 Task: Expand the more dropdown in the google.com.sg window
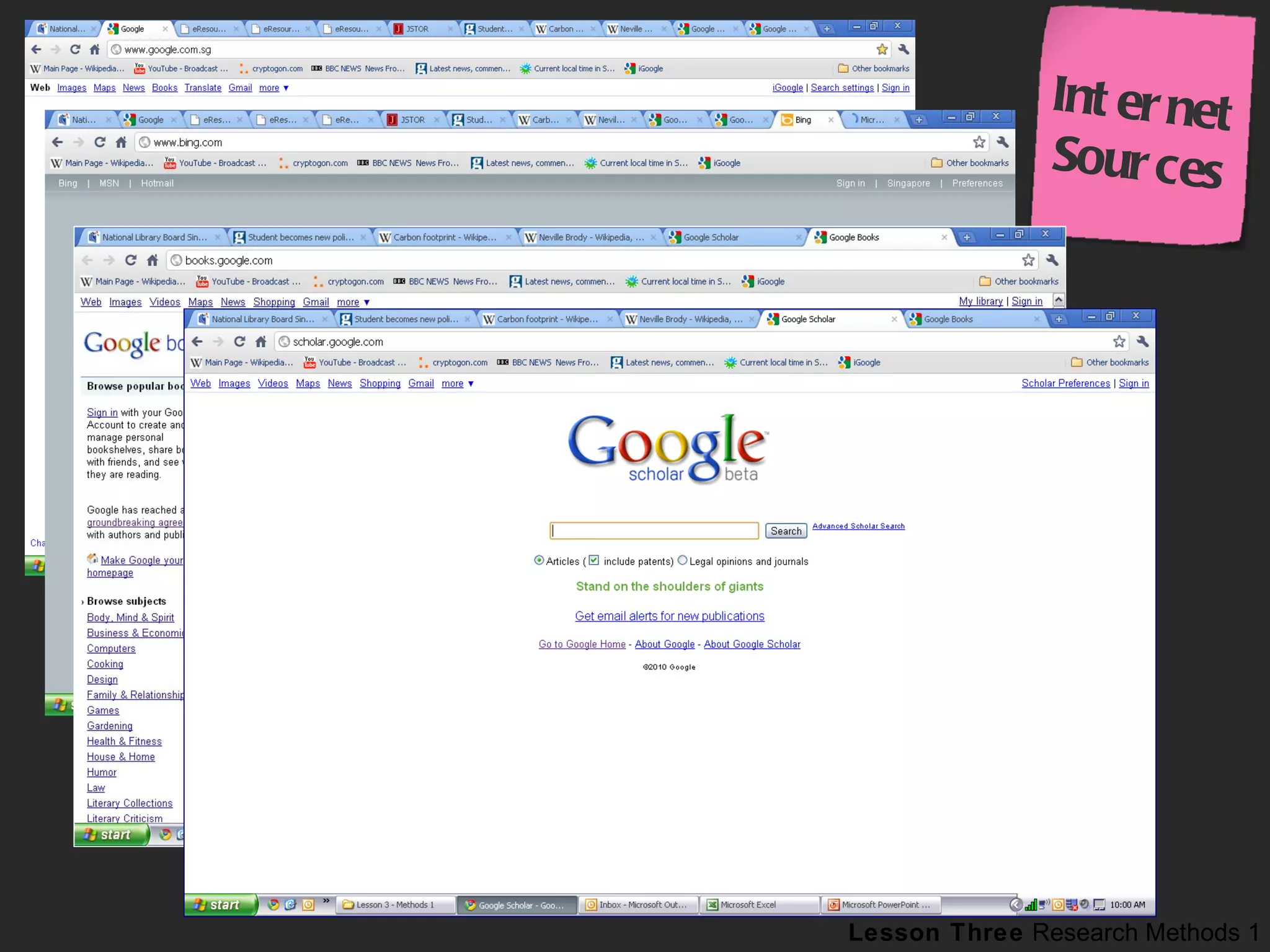(x=273, y=88)
